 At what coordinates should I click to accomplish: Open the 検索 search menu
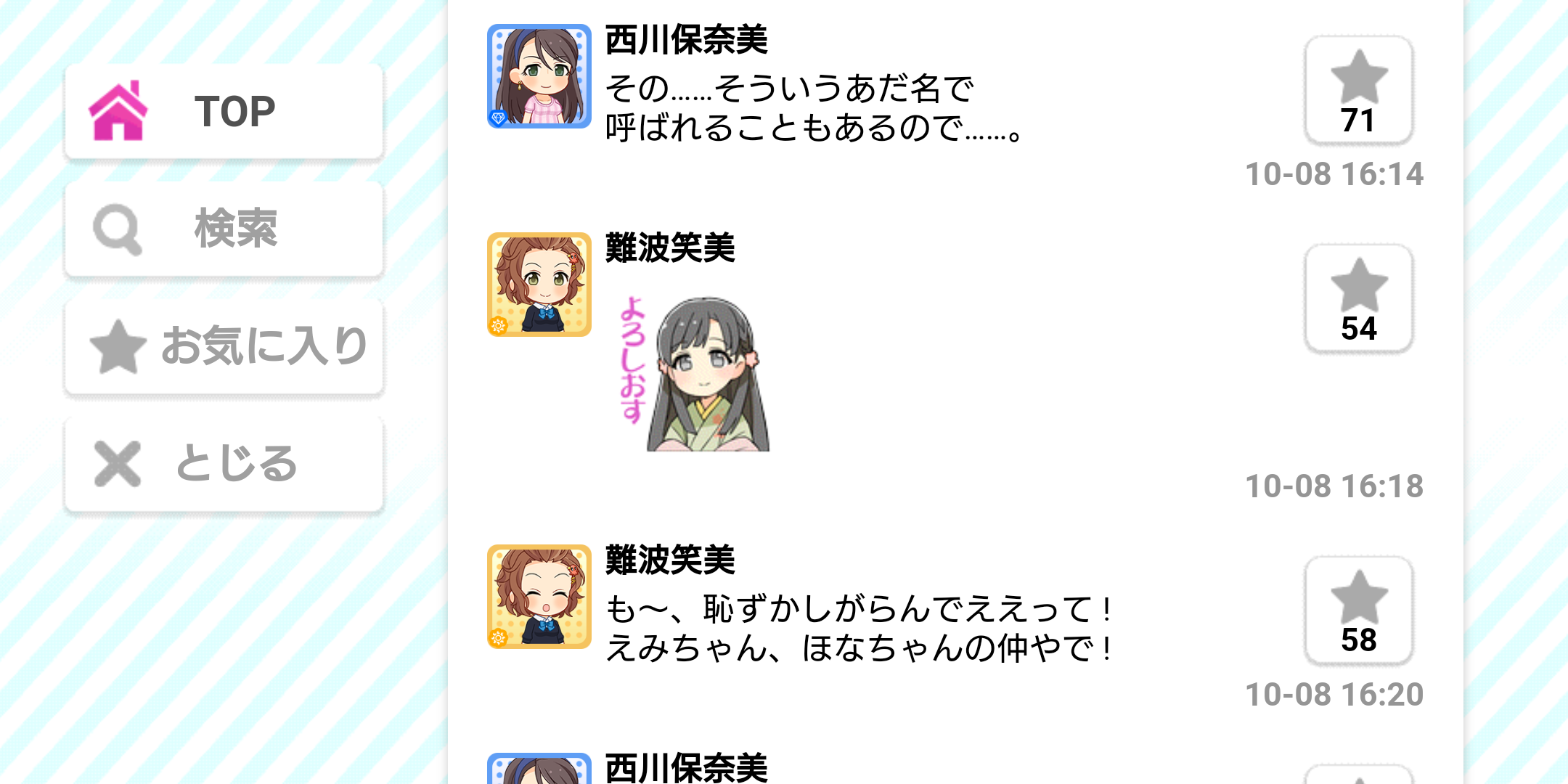(x=224, y=229)
